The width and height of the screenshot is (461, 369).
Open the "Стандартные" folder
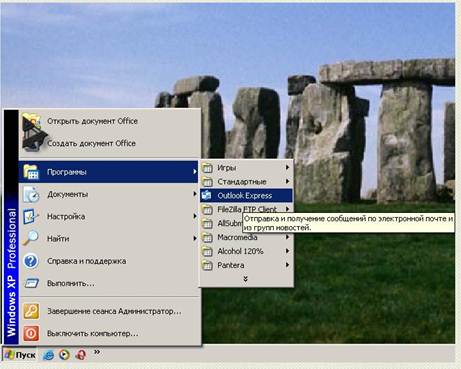pos(246,182)
